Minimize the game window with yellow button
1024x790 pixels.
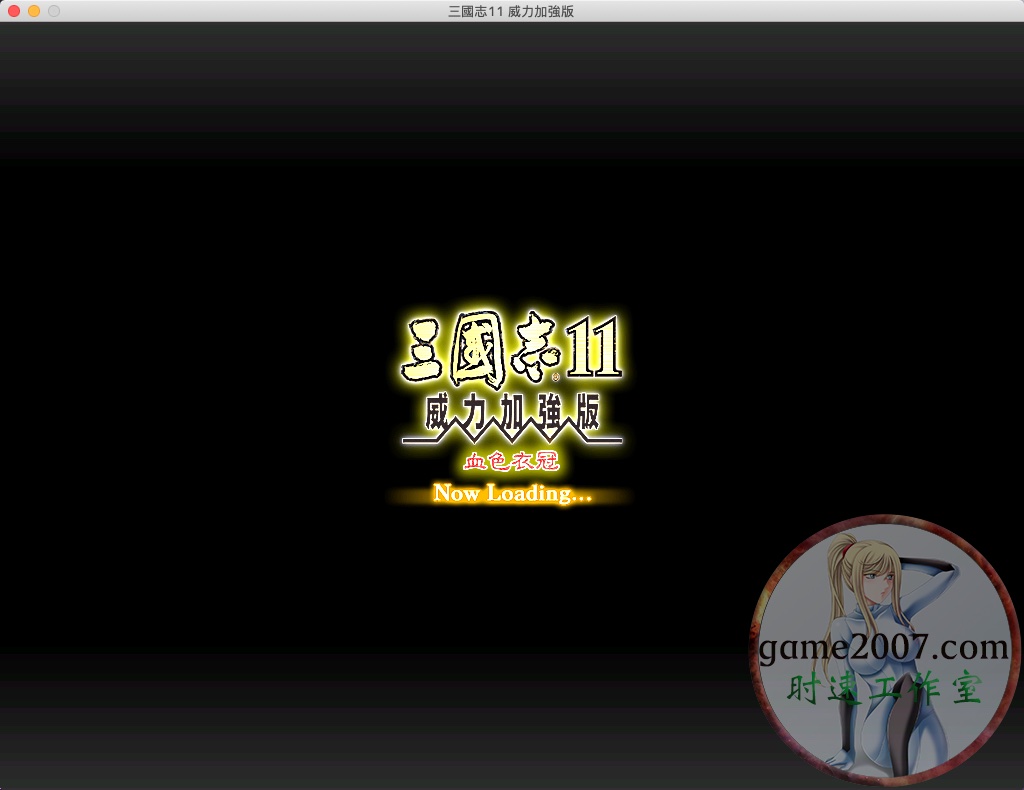pos(34,11)
